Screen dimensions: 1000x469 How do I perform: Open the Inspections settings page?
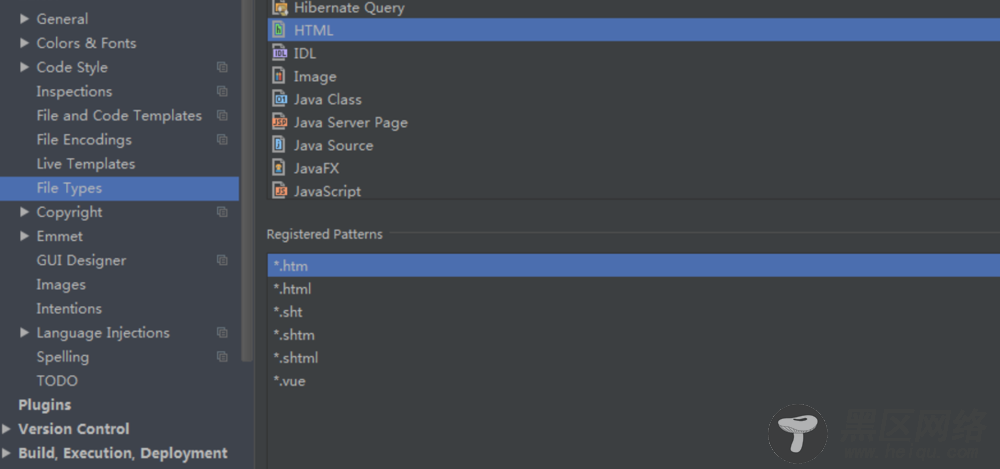(74, 91)
